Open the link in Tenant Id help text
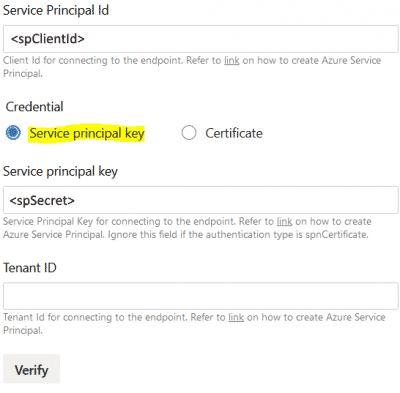The image size is (400, 393). pyautogui.click(x=236, y=317)
